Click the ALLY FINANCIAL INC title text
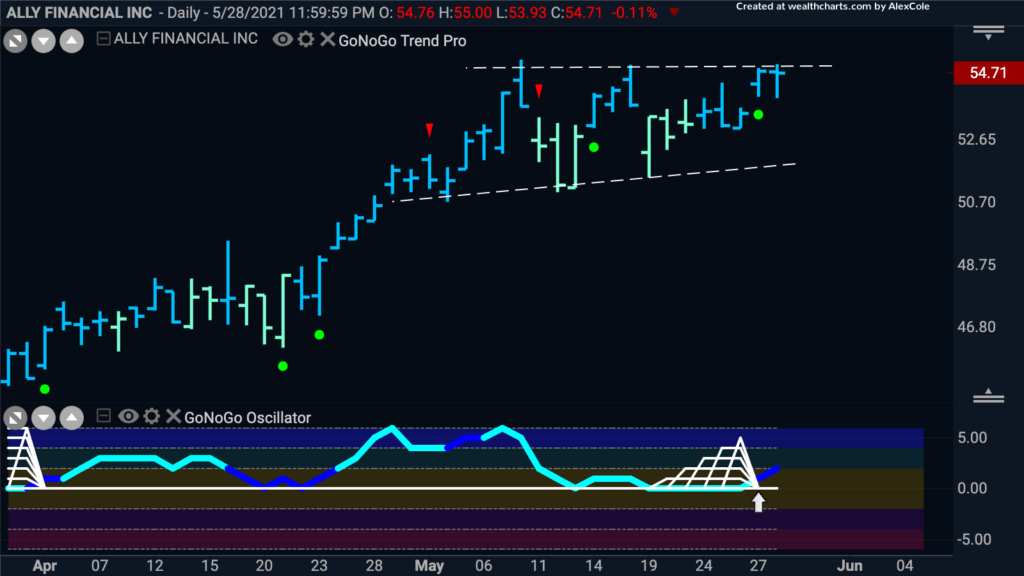This screenshot has width=1024, height=576. [x=79, y=12]
